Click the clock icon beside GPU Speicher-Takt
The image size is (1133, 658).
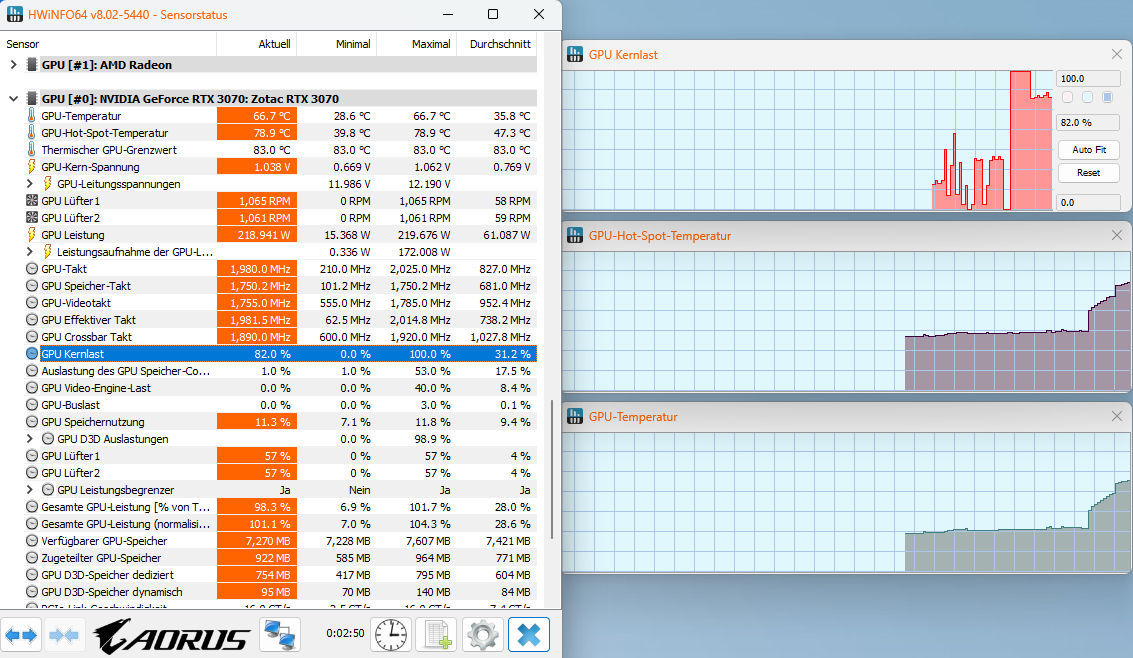[32, 285]
